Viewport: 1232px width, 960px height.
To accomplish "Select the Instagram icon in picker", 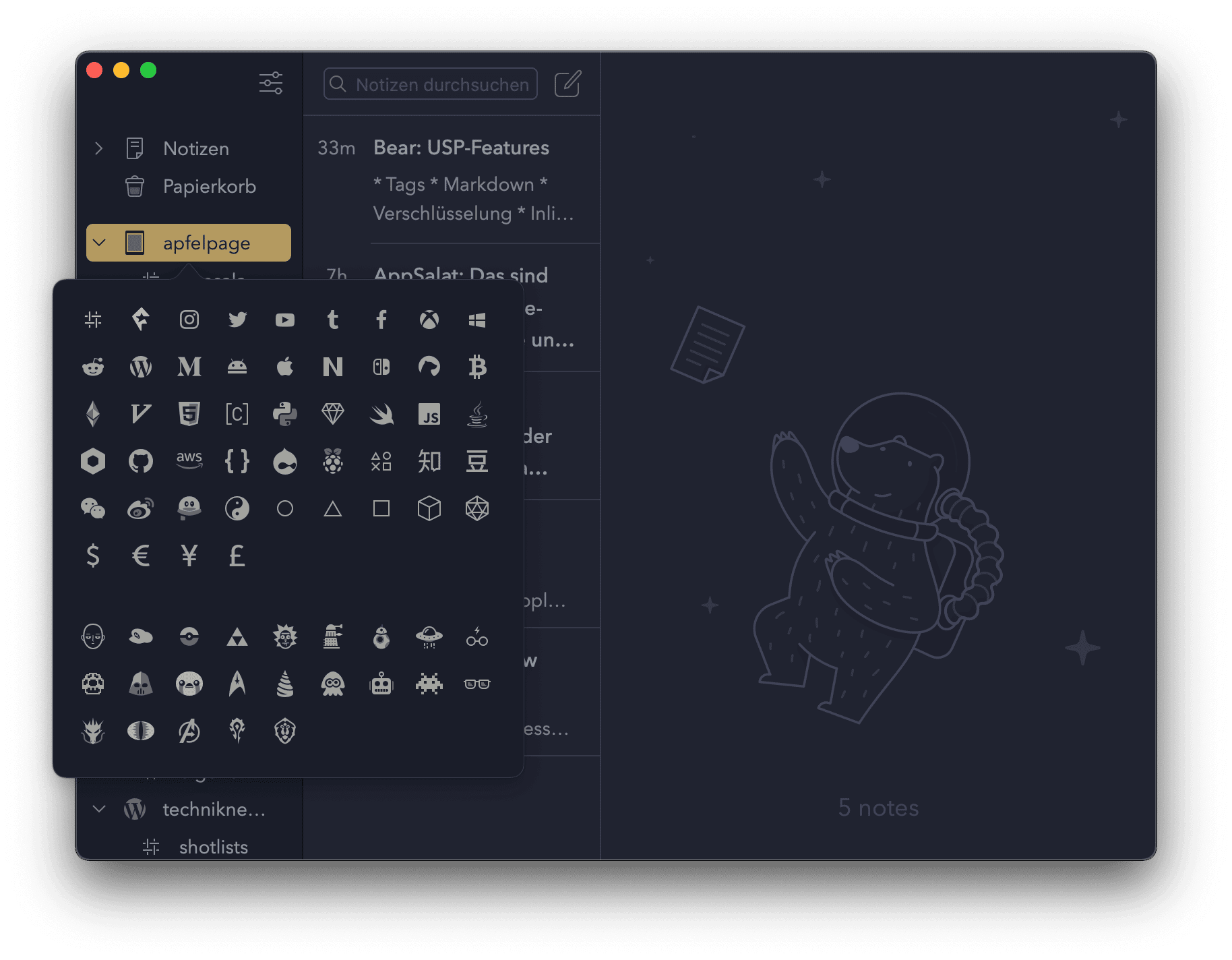I will (x=189, y=320).
